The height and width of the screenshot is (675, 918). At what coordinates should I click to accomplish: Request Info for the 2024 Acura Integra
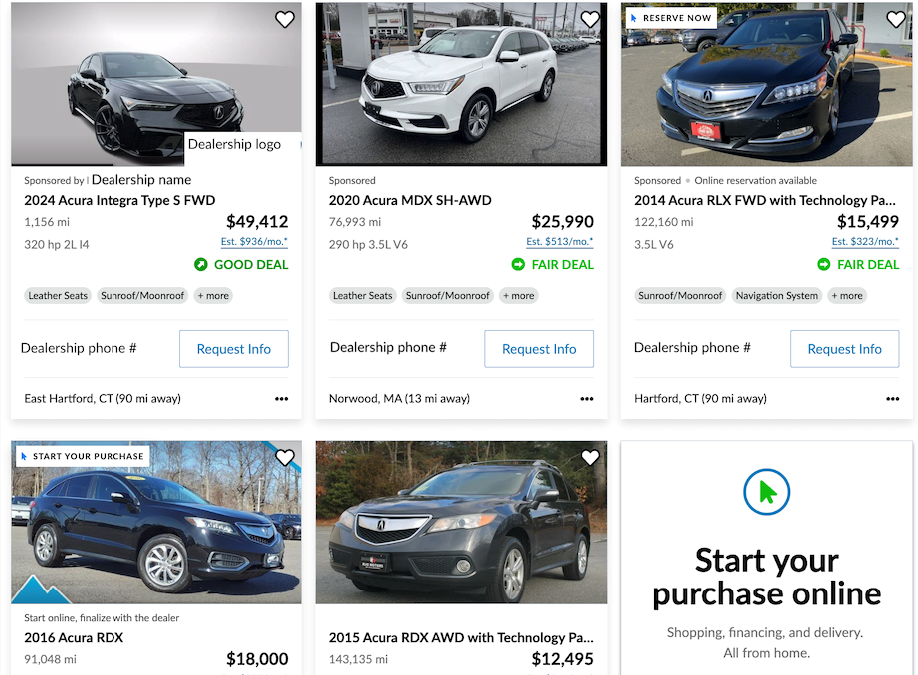click(x=234, y=349)
